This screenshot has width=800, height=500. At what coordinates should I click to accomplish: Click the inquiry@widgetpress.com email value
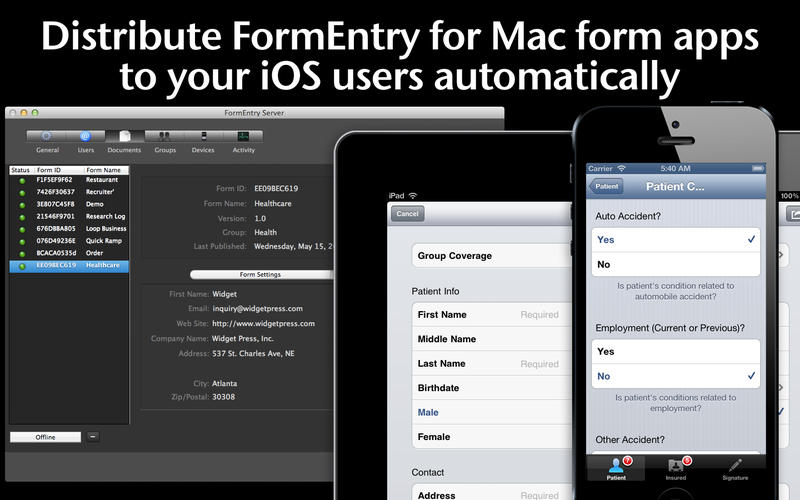258,309
